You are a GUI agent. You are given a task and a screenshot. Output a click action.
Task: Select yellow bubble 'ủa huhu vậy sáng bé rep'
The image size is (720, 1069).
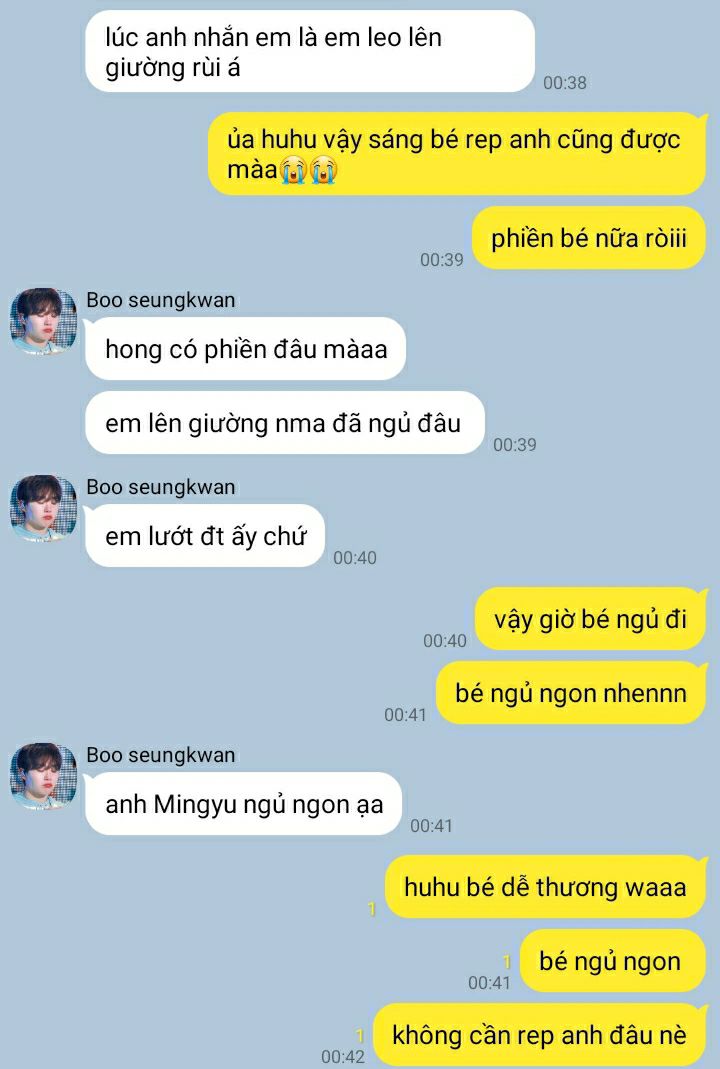(457, 154)
